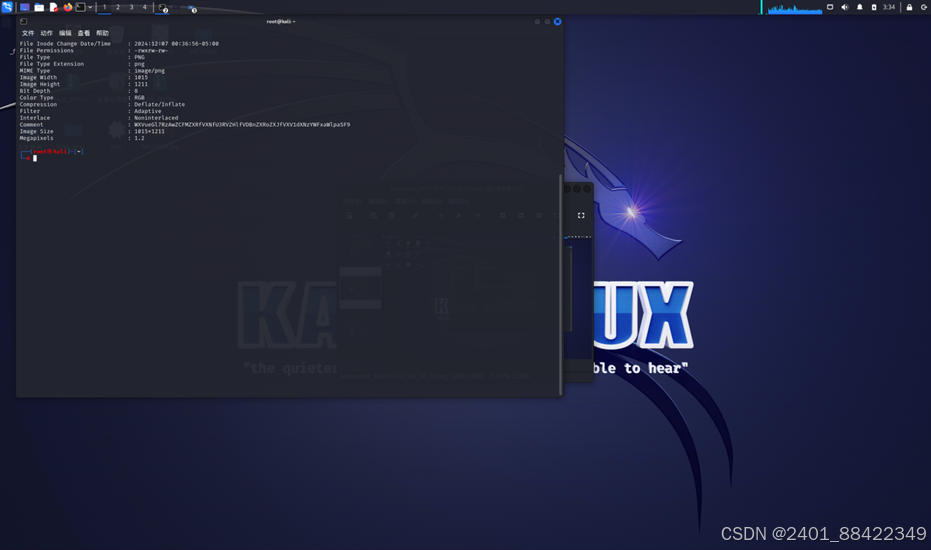931x550 pixels.
Task: Open the Kali applications menu
Action: pyautogui.click(x=7, y=7)
